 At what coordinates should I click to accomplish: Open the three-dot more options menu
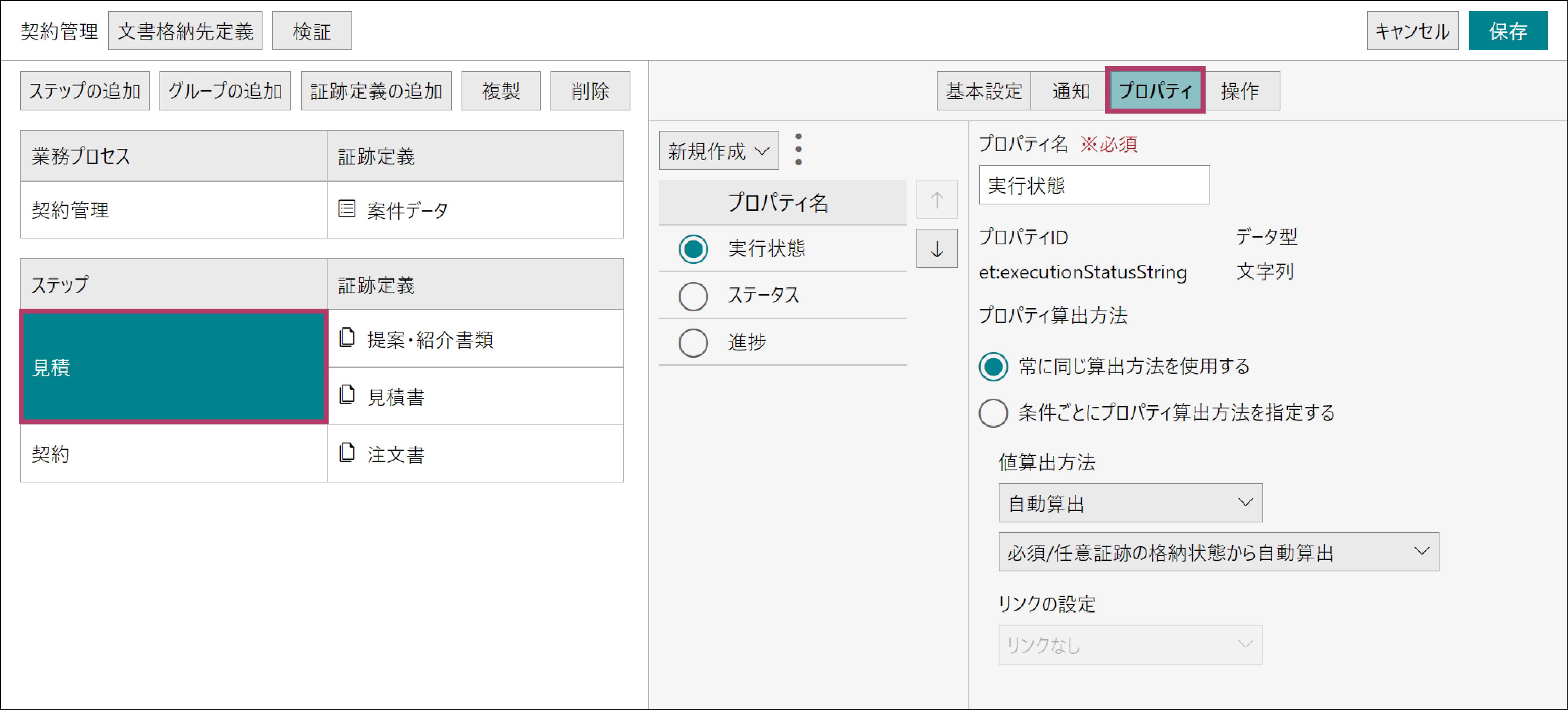point(798,150)
